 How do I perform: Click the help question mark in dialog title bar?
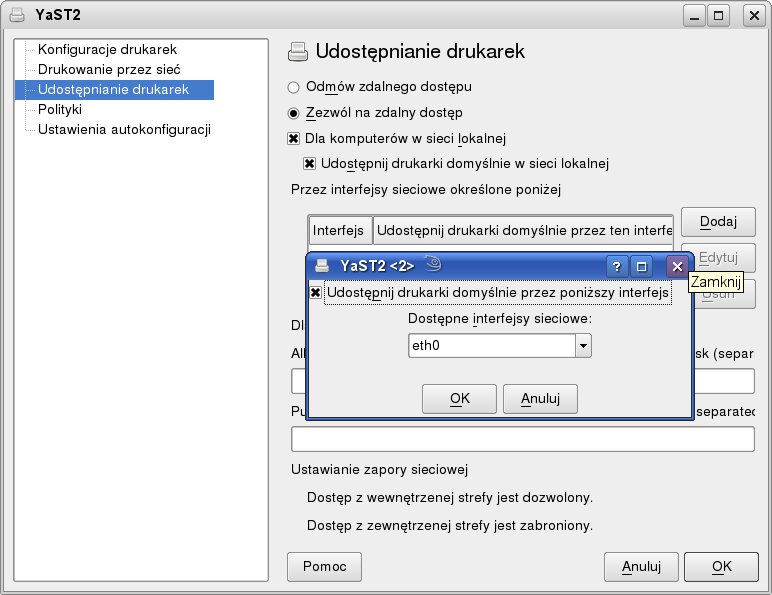point(617,266)
